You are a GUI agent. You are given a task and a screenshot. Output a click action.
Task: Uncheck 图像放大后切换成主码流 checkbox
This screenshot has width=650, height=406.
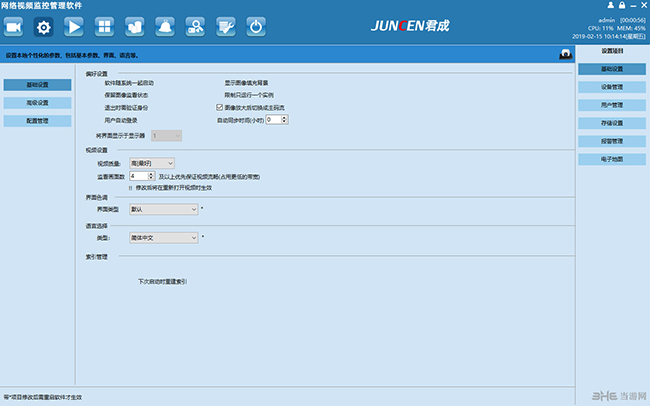(220, 107)
